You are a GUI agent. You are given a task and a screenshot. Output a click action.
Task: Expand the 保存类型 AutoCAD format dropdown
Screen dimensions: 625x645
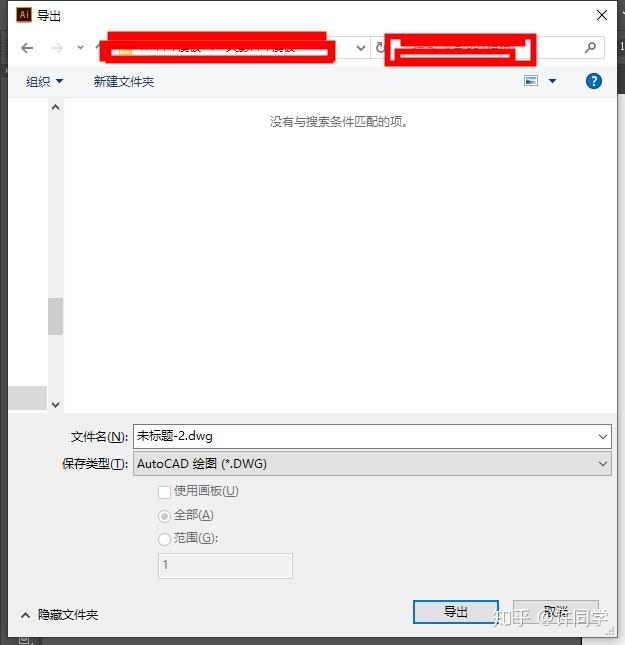pyautogui.click(x=372, y=464)
